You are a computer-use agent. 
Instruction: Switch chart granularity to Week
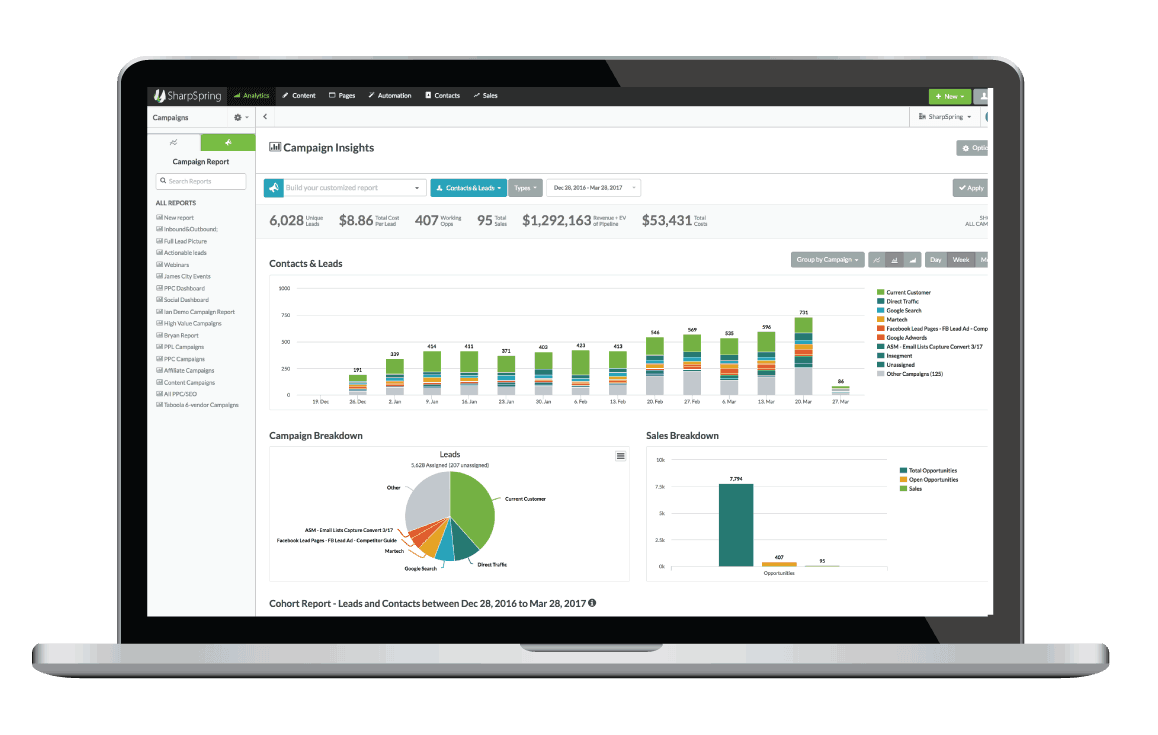click(961, 259)
